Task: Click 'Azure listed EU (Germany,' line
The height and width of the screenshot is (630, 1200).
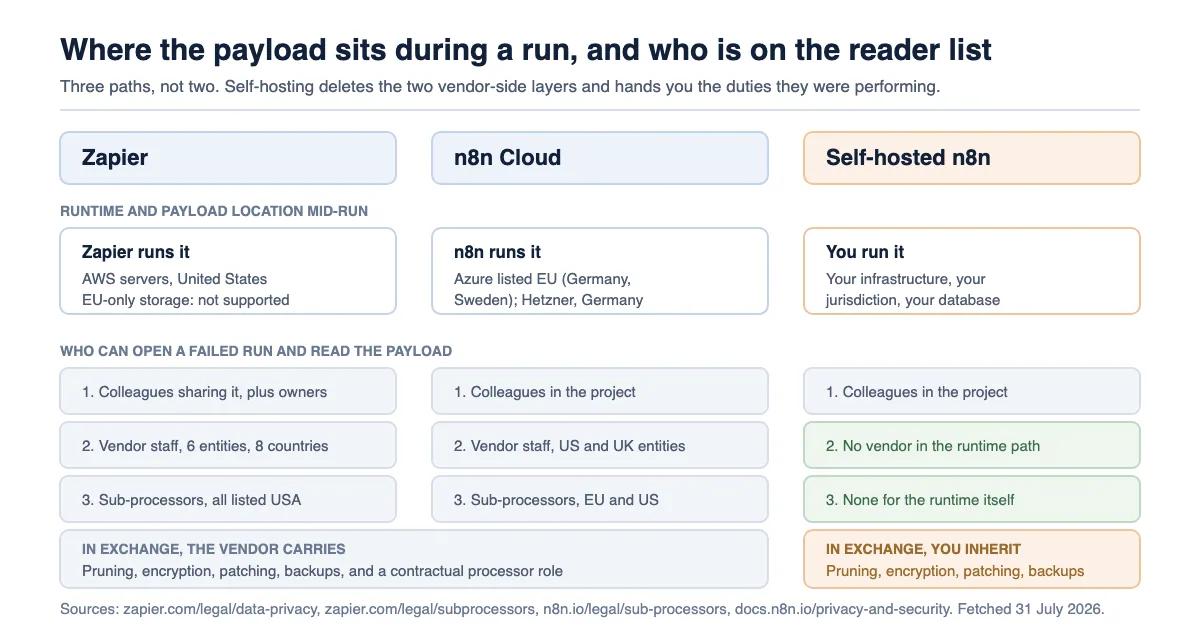Action: pos(542,279)
